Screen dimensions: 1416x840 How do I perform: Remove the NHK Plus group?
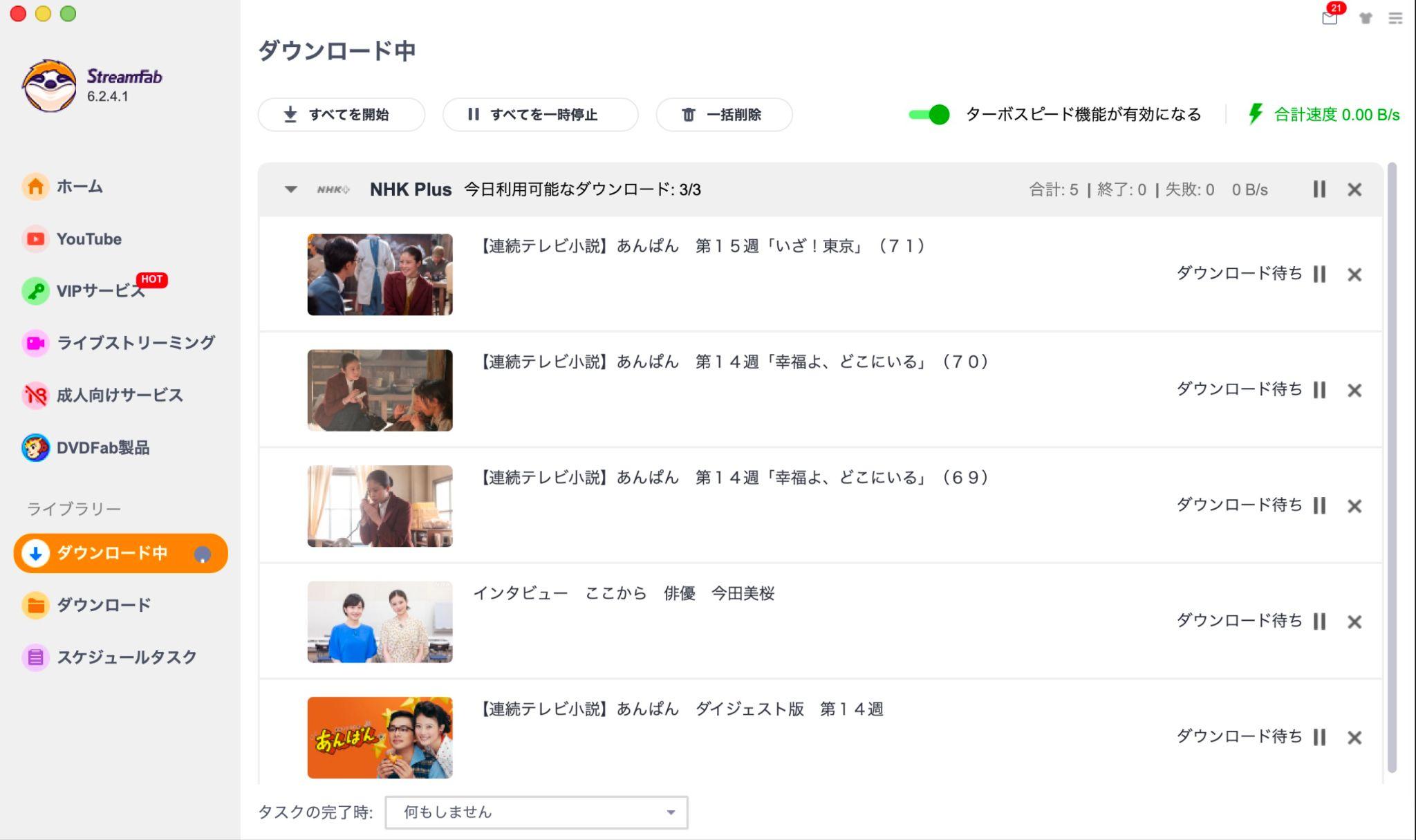point(1354,189)
